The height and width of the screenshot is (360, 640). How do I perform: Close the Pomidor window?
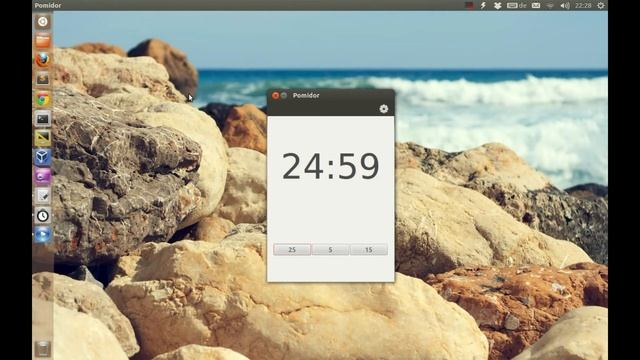coord(276,96)
